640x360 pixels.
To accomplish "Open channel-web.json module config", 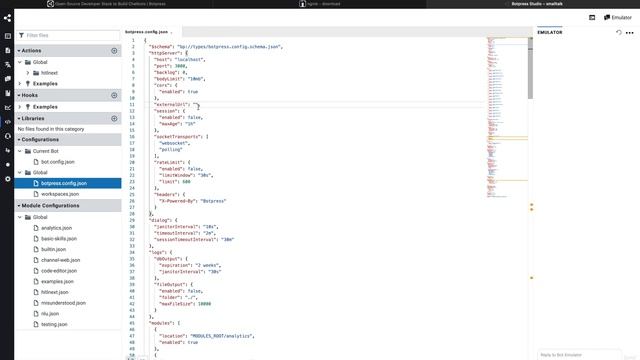I will 60,260.
